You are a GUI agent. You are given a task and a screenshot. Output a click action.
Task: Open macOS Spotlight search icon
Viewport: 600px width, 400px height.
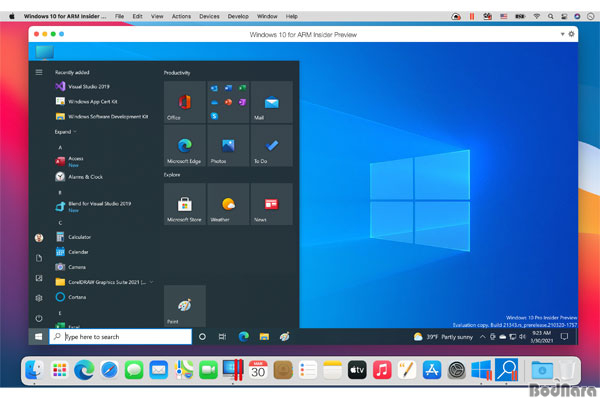tap(550, 16)
